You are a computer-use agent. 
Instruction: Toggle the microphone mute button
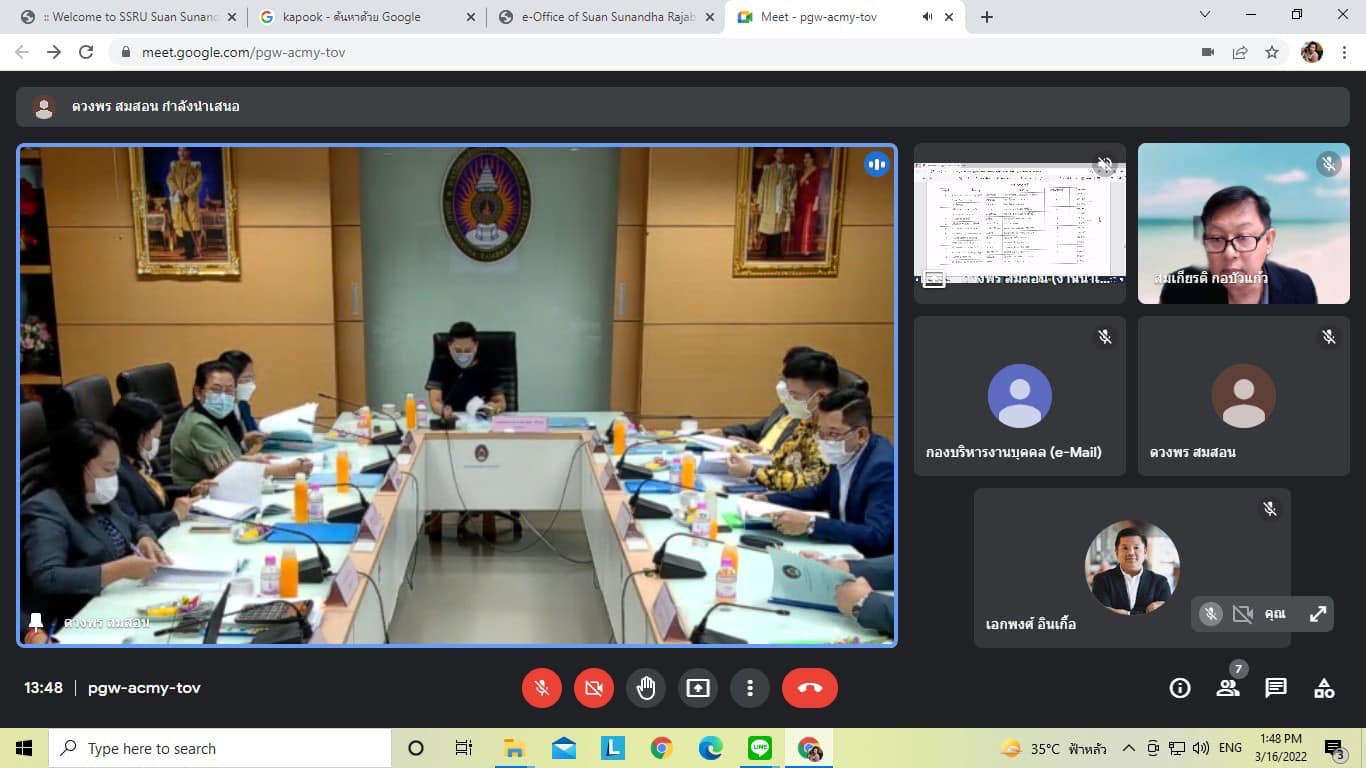[542, 688]
